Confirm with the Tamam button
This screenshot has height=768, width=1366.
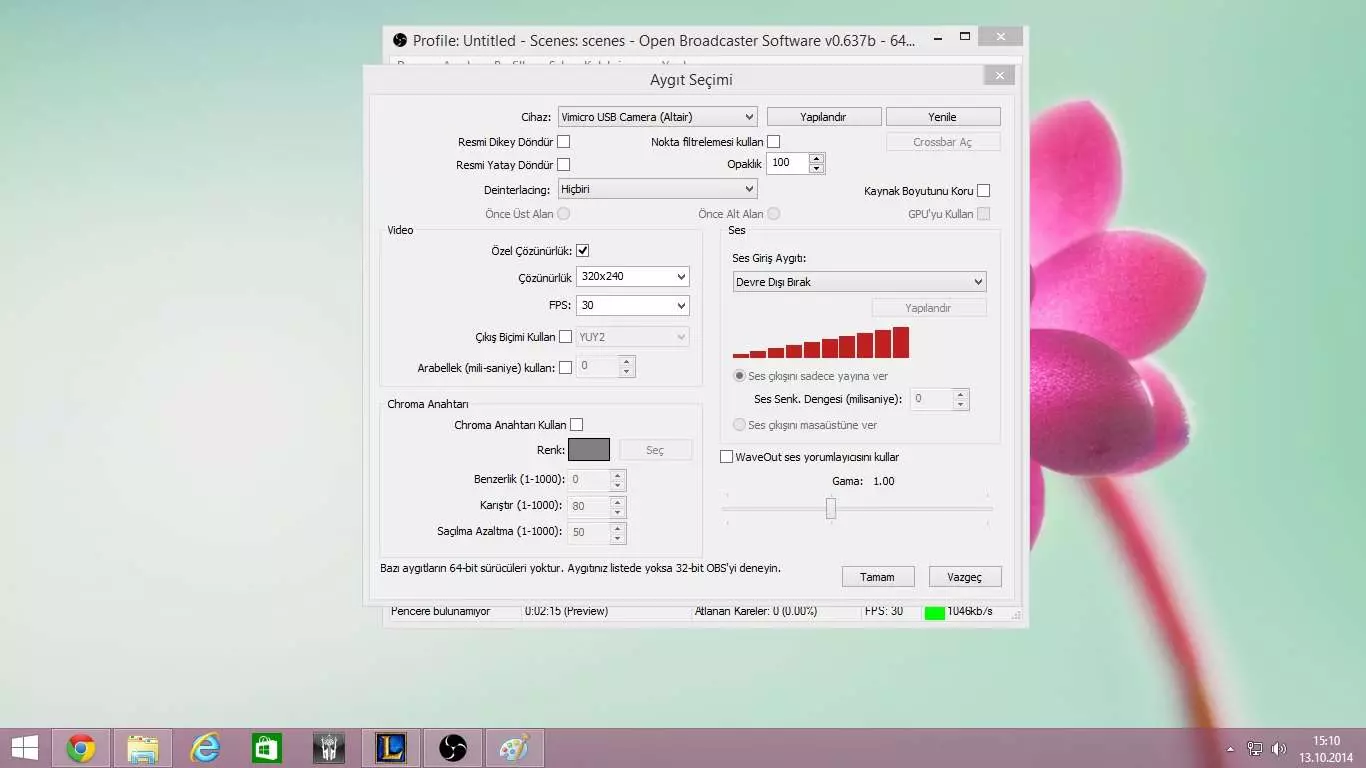click(x=878, y=577)
